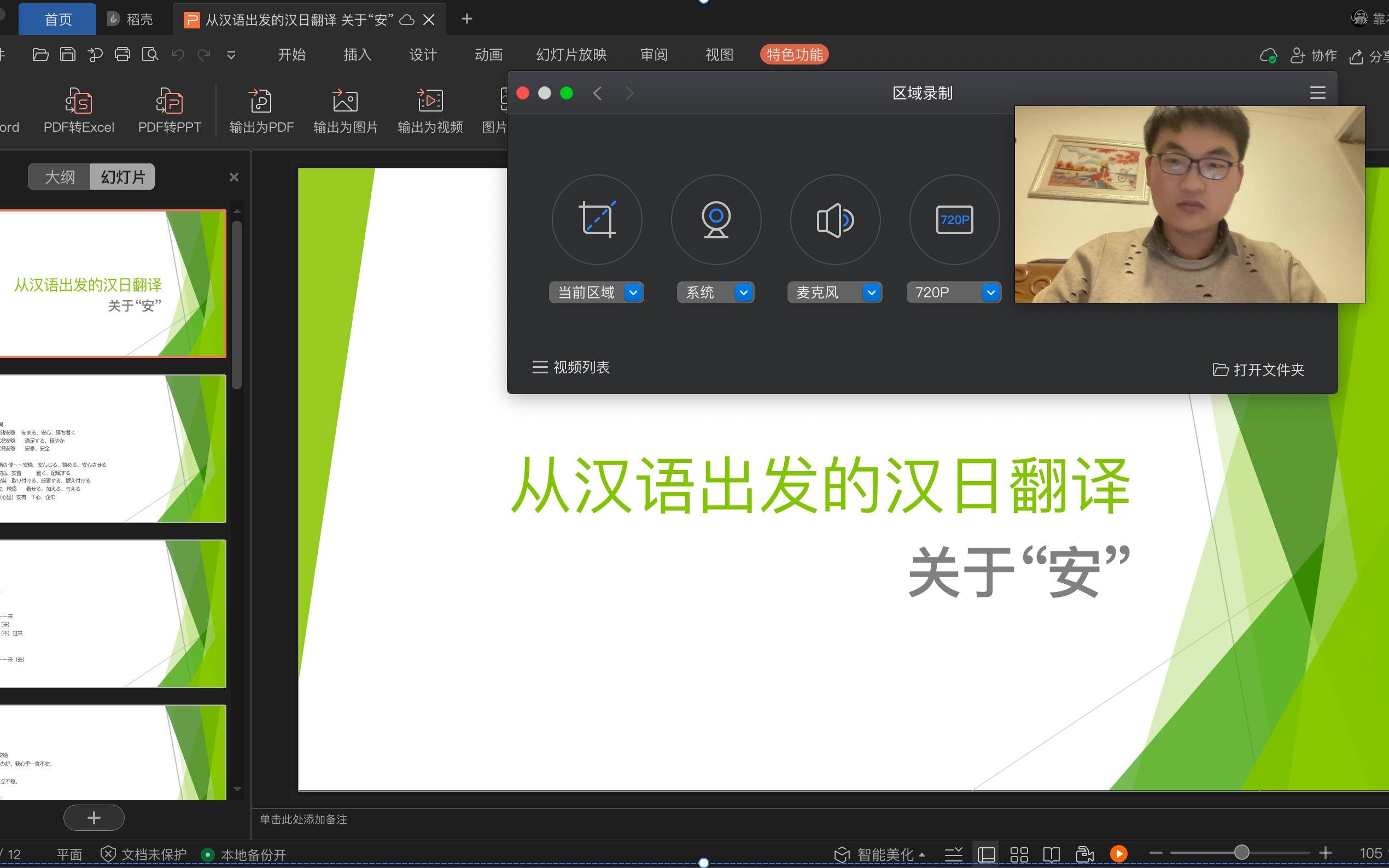Select the region crop icon in 区域录制
This screenshot has height=868, width=1389.
[597, 220]
